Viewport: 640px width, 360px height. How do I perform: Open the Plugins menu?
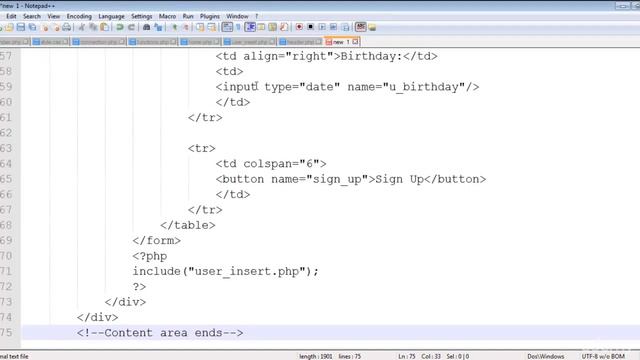210,16
